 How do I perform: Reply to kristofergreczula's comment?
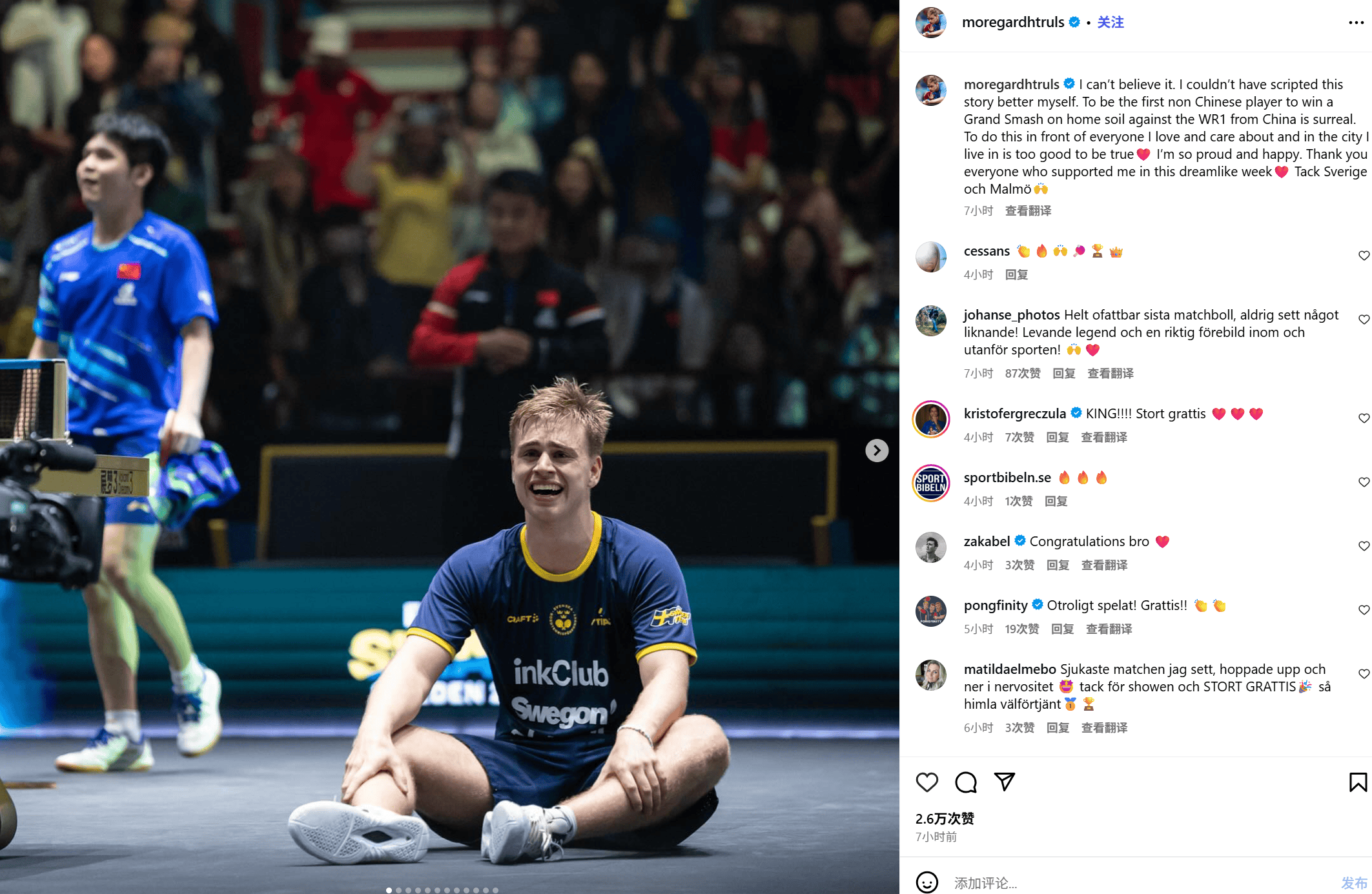1058,438
